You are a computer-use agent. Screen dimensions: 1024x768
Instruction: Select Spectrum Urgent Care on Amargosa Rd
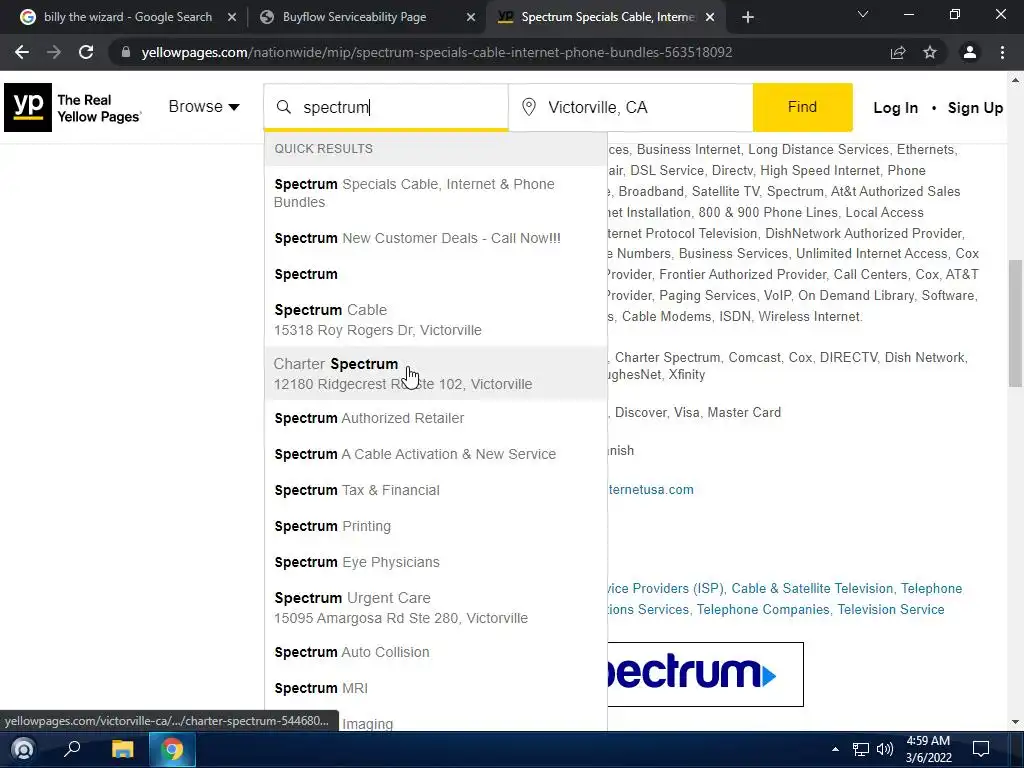point(436,607)
